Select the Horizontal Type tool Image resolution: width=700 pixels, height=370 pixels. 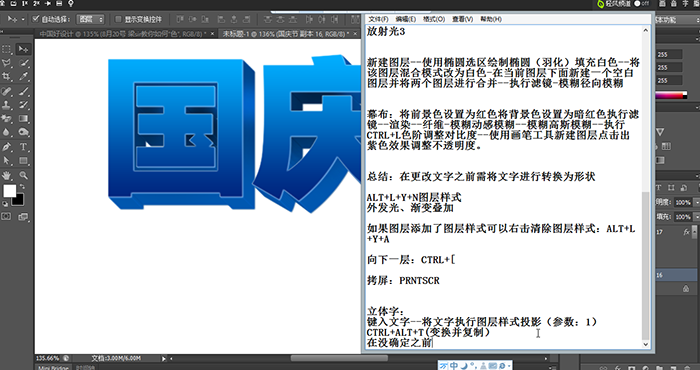(x=23, y=147)
